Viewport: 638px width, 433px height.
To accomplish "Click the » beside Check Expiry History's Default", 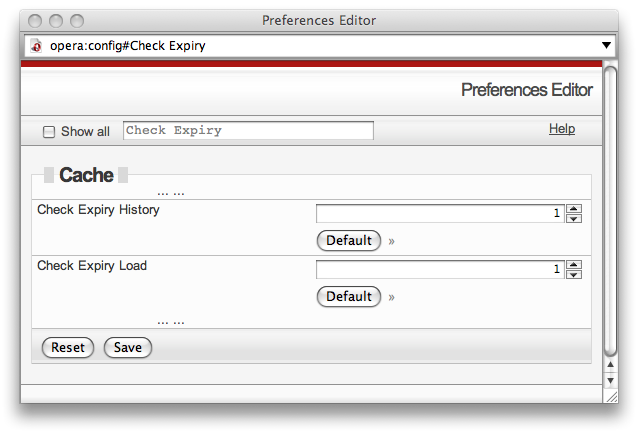I will pos(391,241).
